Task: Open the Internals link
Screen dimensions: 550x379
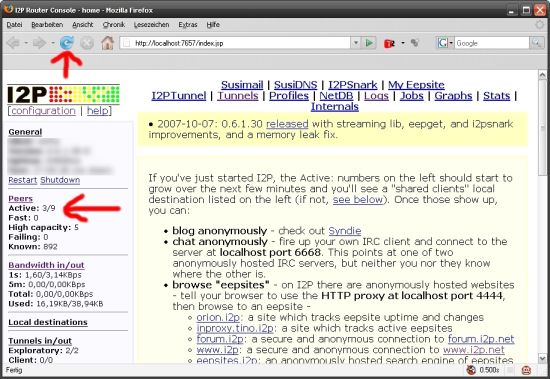Action: [335, 107]
